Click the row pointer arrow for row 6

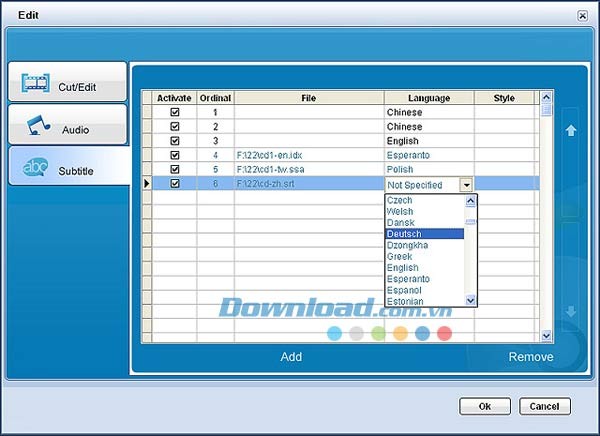coord(147,184)
